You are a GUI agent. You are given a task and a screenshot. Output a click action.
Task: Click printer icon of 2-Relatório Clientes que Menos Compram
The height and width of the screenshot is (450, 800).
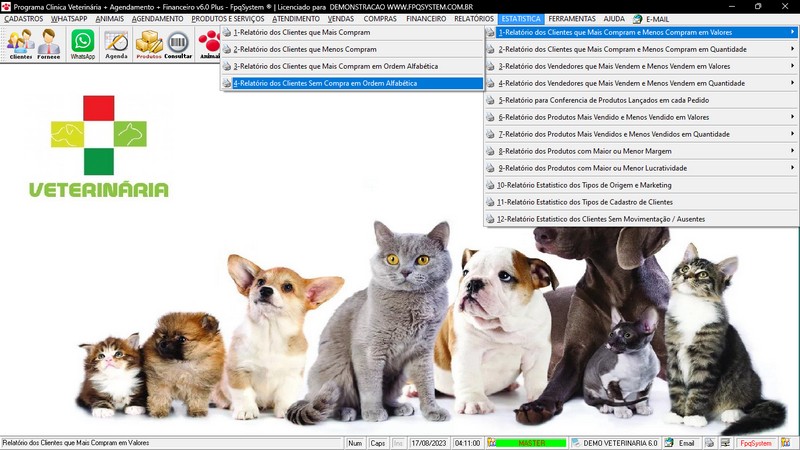coord(227,49)
